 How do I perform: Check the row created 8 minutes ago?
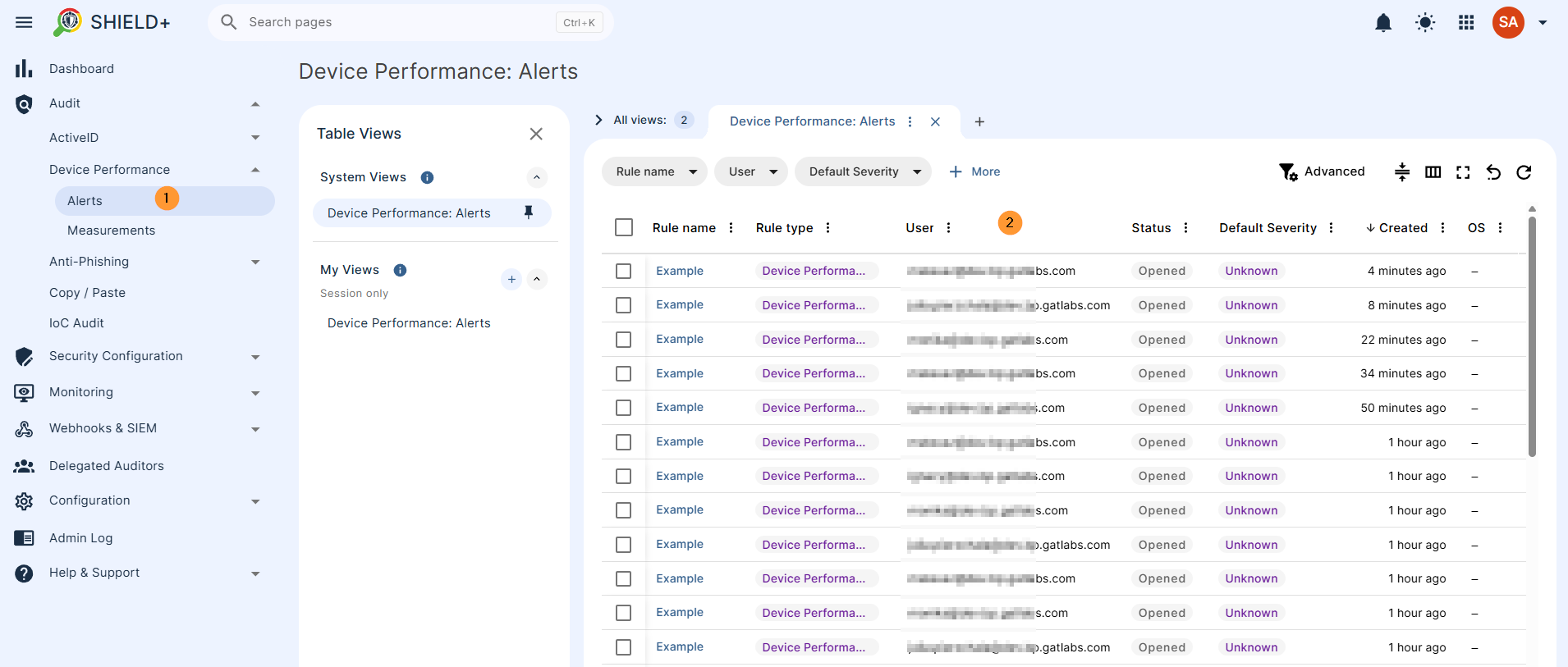pyautogui.click(x=624, y=305)
